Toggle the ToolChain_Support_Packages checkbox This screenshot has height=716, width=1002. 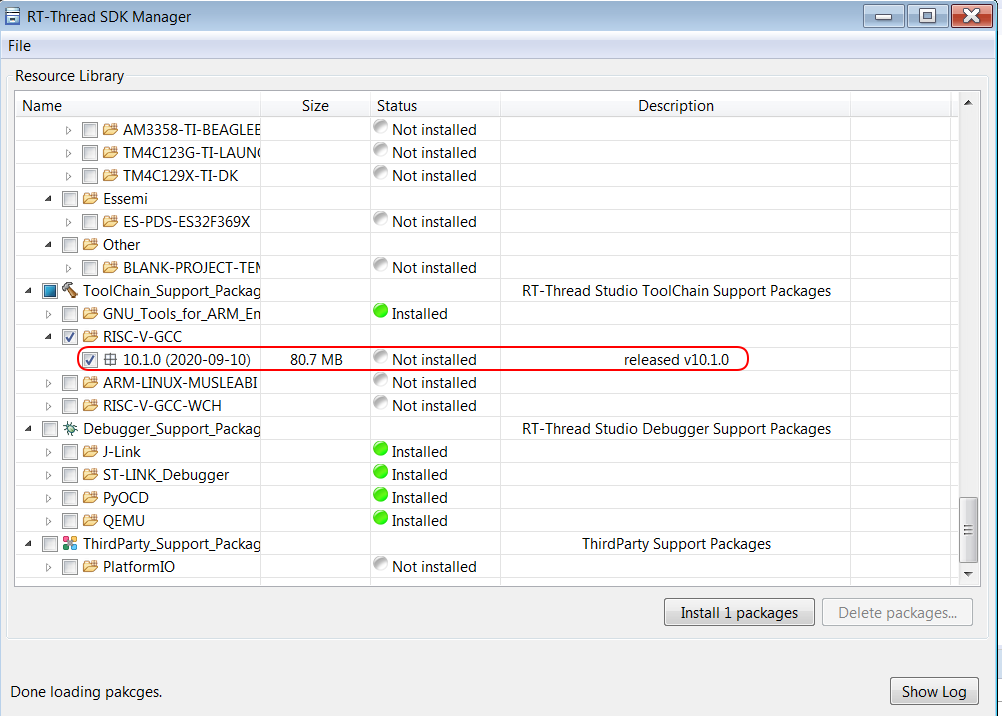[50, 291]
